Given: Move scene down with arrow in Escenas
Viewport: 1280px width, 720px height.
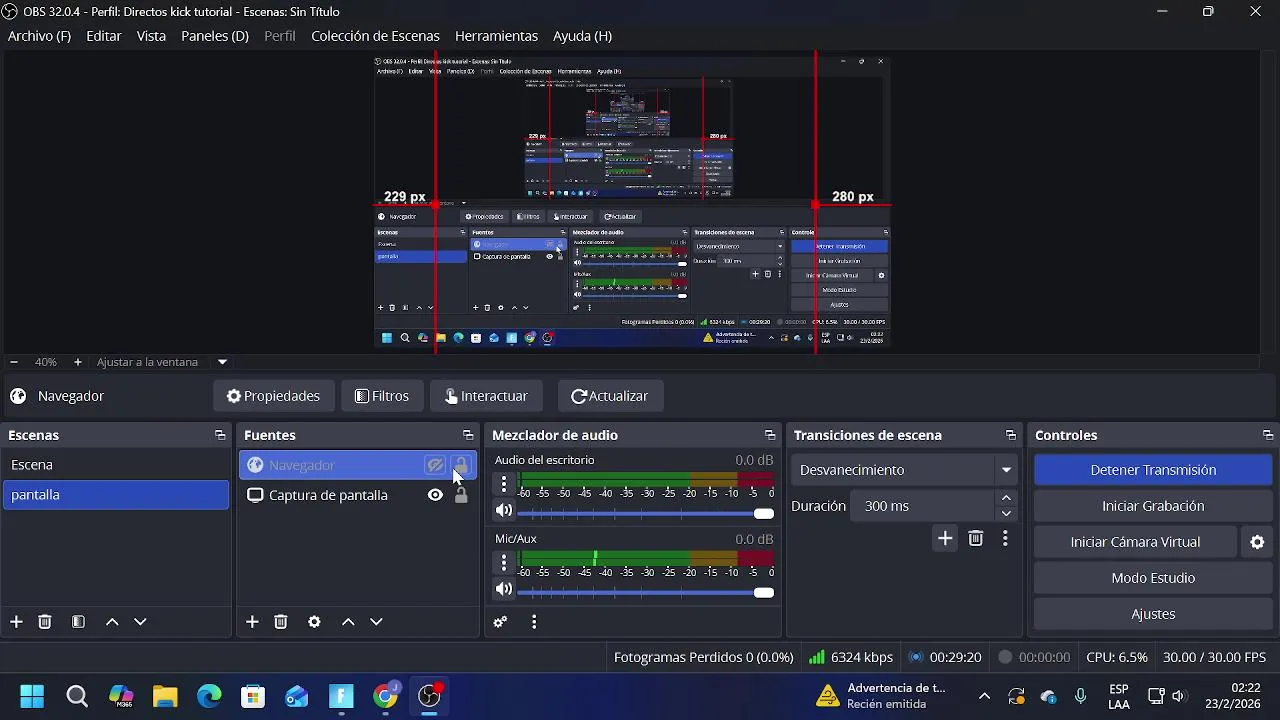Looking at the screenshot, I should point(140,622).
